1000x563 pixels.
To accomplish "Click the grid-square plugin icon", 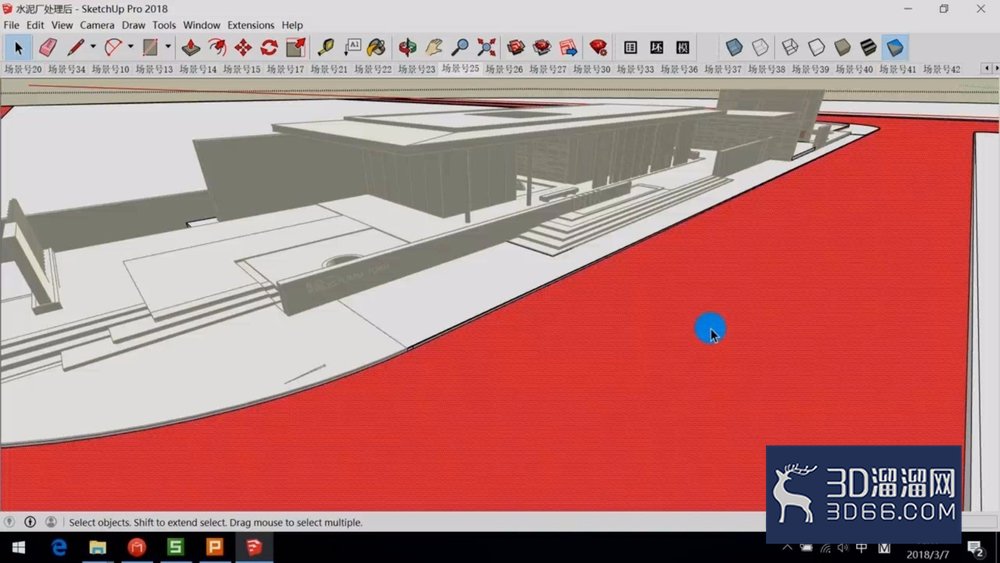I will [x=630, y=47].
